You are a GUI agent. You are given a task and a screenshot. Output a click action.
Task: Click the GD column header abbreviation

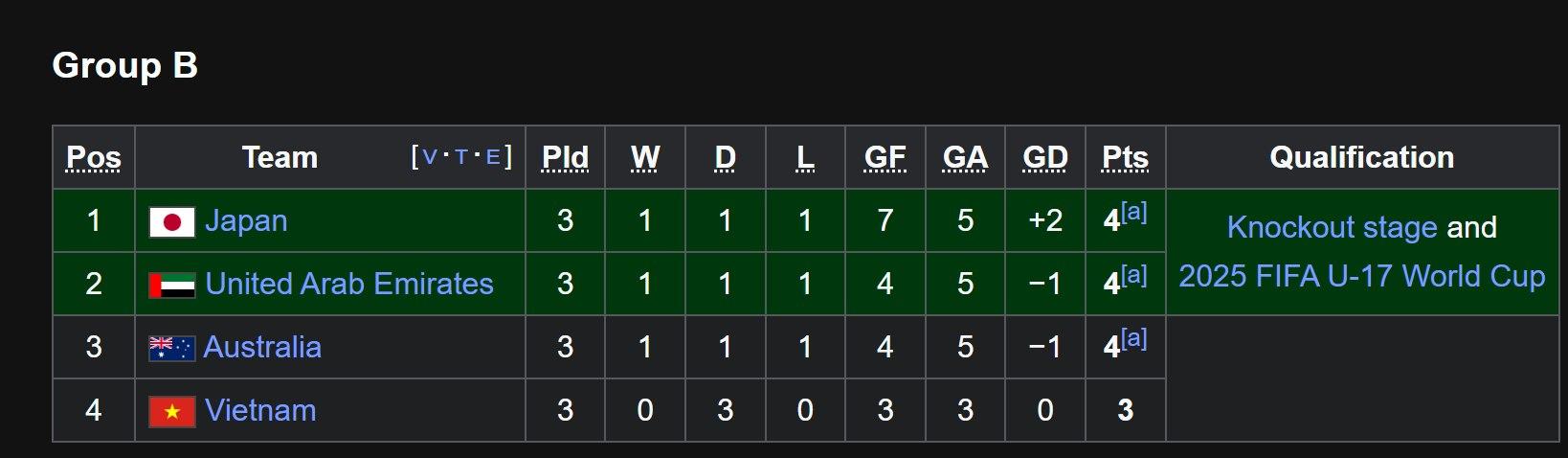click(x=1044, y=158)
